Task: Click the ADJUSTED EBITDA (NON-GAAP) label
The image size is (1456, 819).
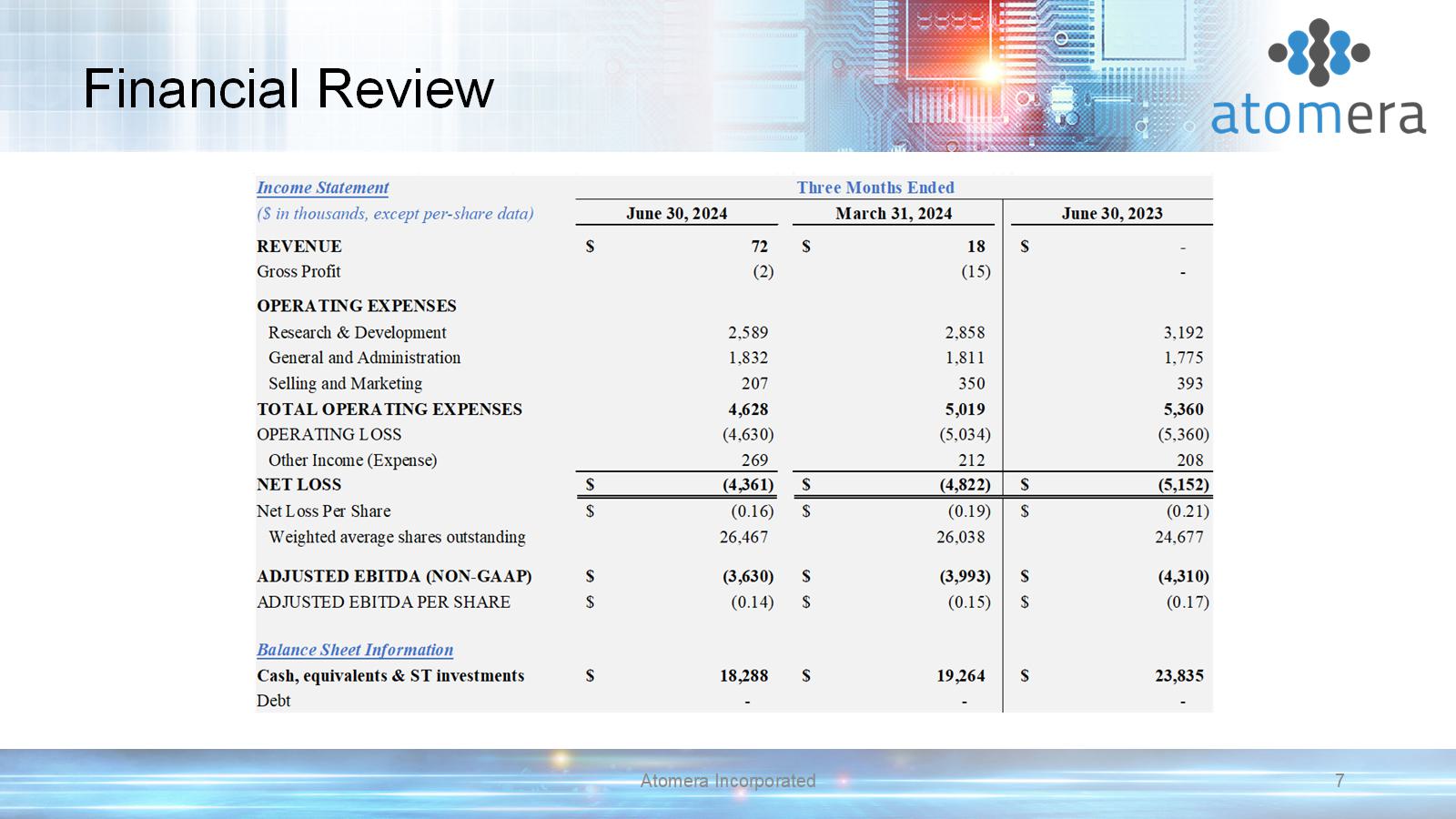Action: point(394,576)
